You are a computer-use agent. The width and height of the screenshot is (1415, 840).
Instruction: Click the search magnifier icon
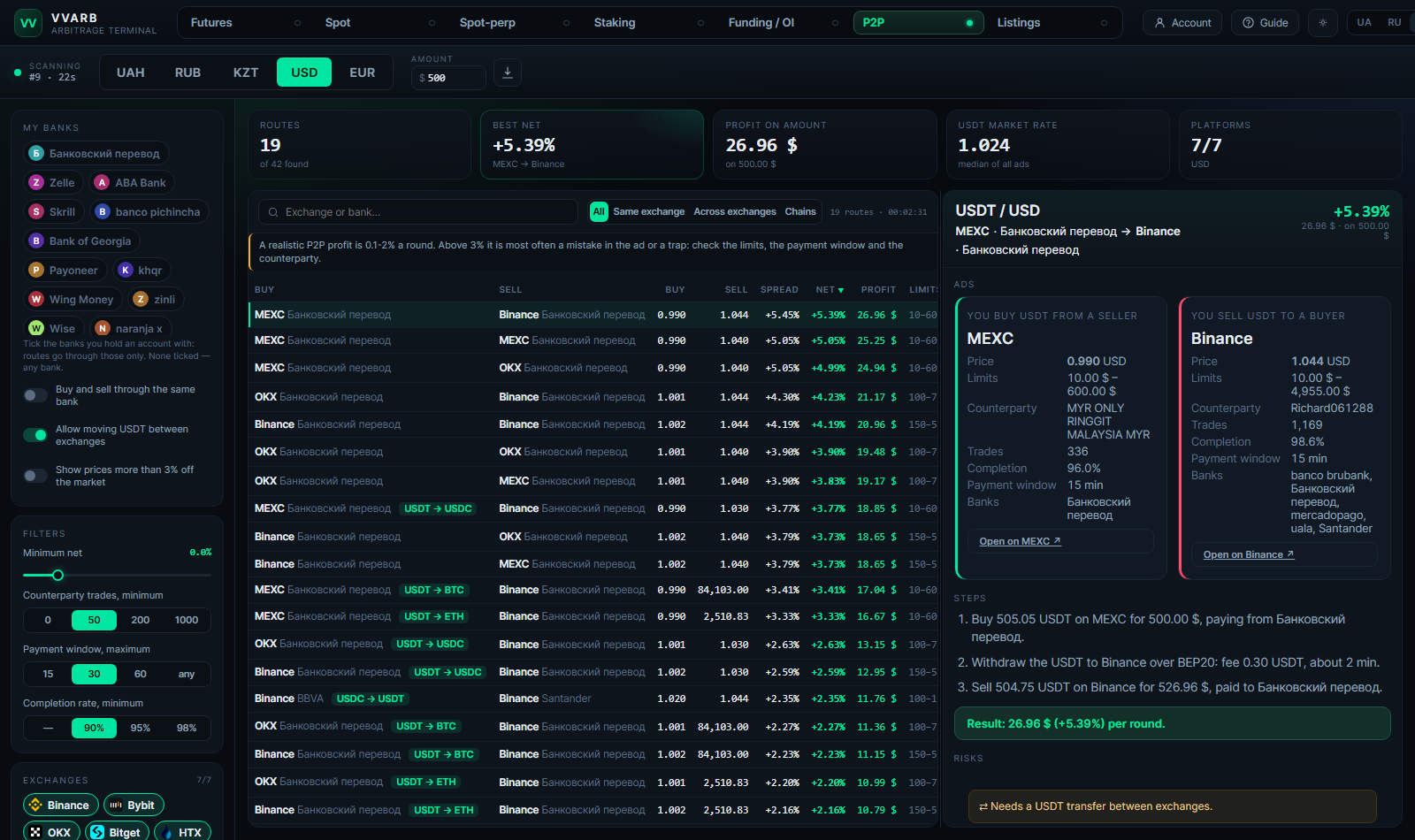point(272,212)
